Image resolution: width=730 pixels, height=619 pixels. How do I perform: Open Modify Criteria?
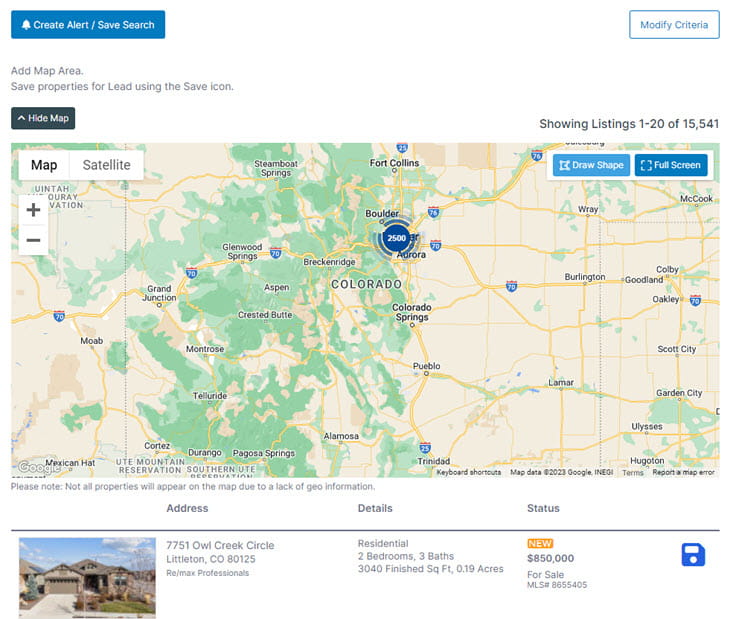tap(674, 25)
